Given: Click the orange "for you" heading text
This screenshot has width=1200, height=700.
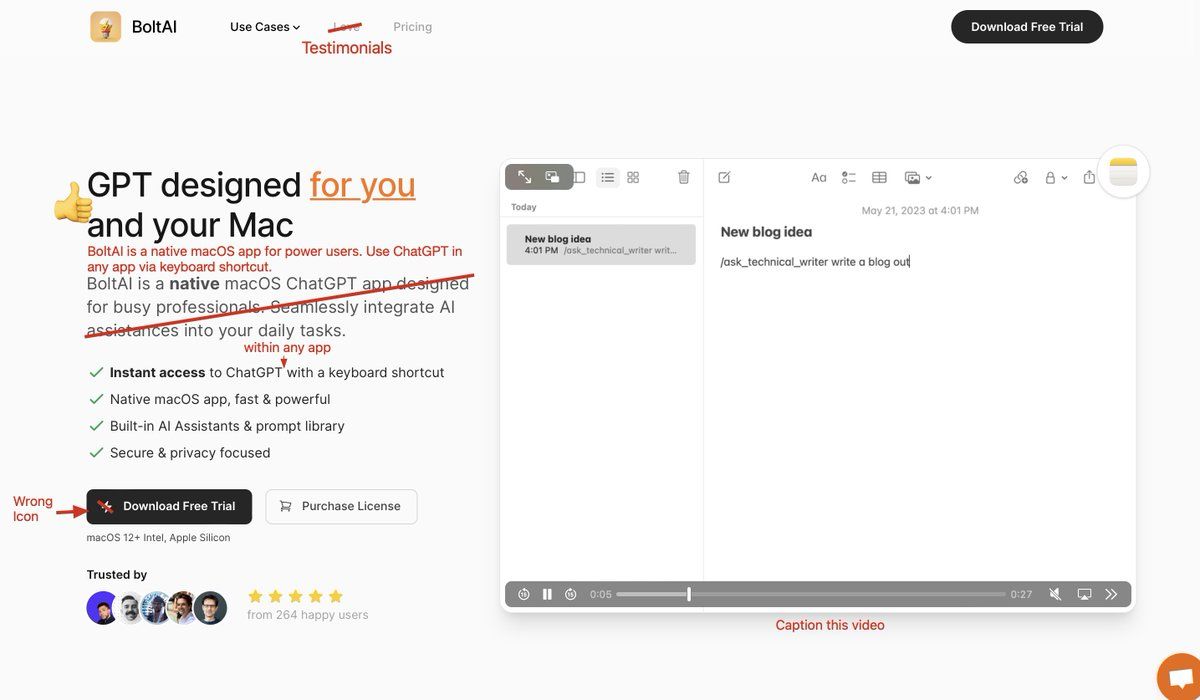Looking at the screenshot, I should 362,184.
